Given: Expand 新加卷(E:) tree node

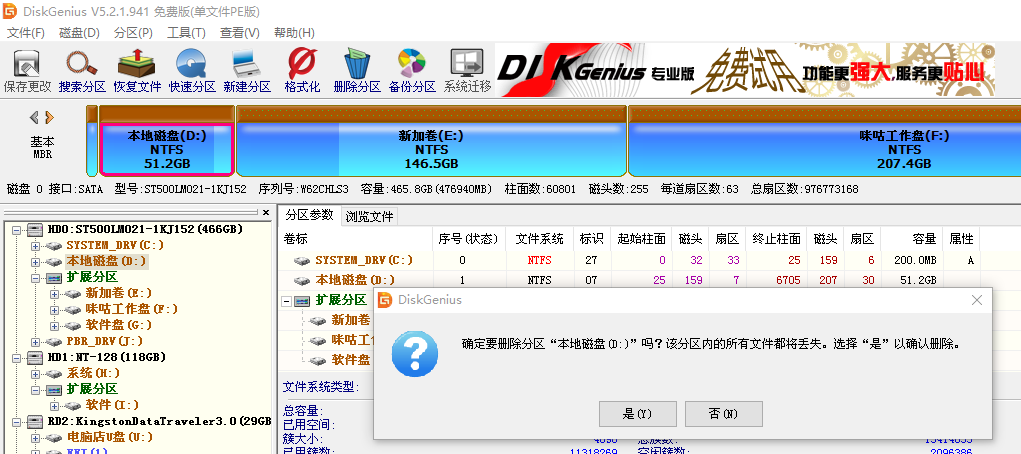Looking at the screenshot, I should pos(54,294).
